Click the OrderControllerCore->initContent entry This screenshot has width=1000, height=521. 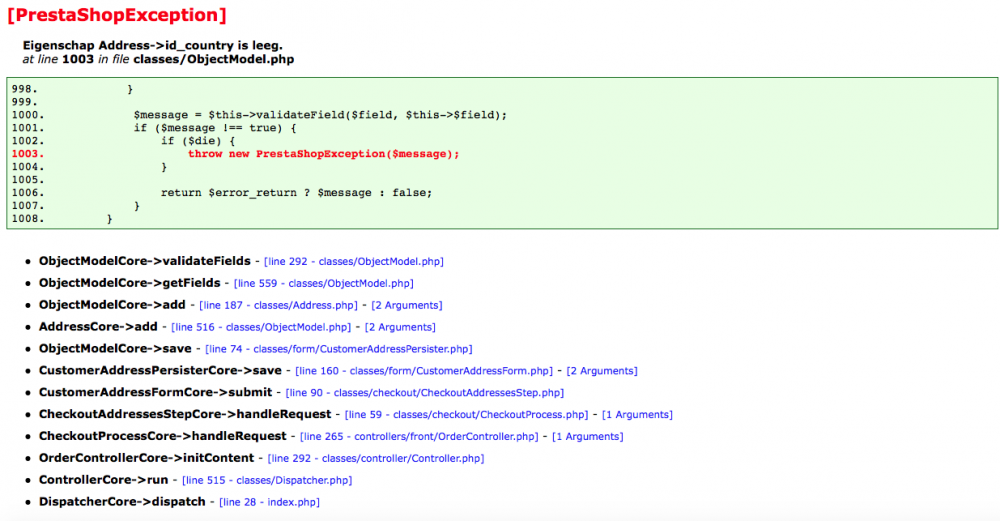pos(147,458)
